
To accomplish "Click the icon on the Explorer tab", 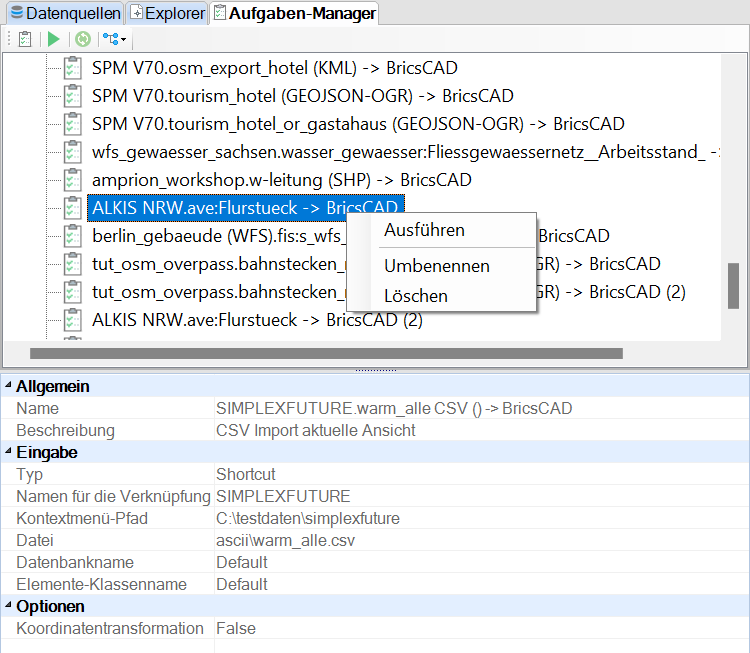I will click(137, 12).
